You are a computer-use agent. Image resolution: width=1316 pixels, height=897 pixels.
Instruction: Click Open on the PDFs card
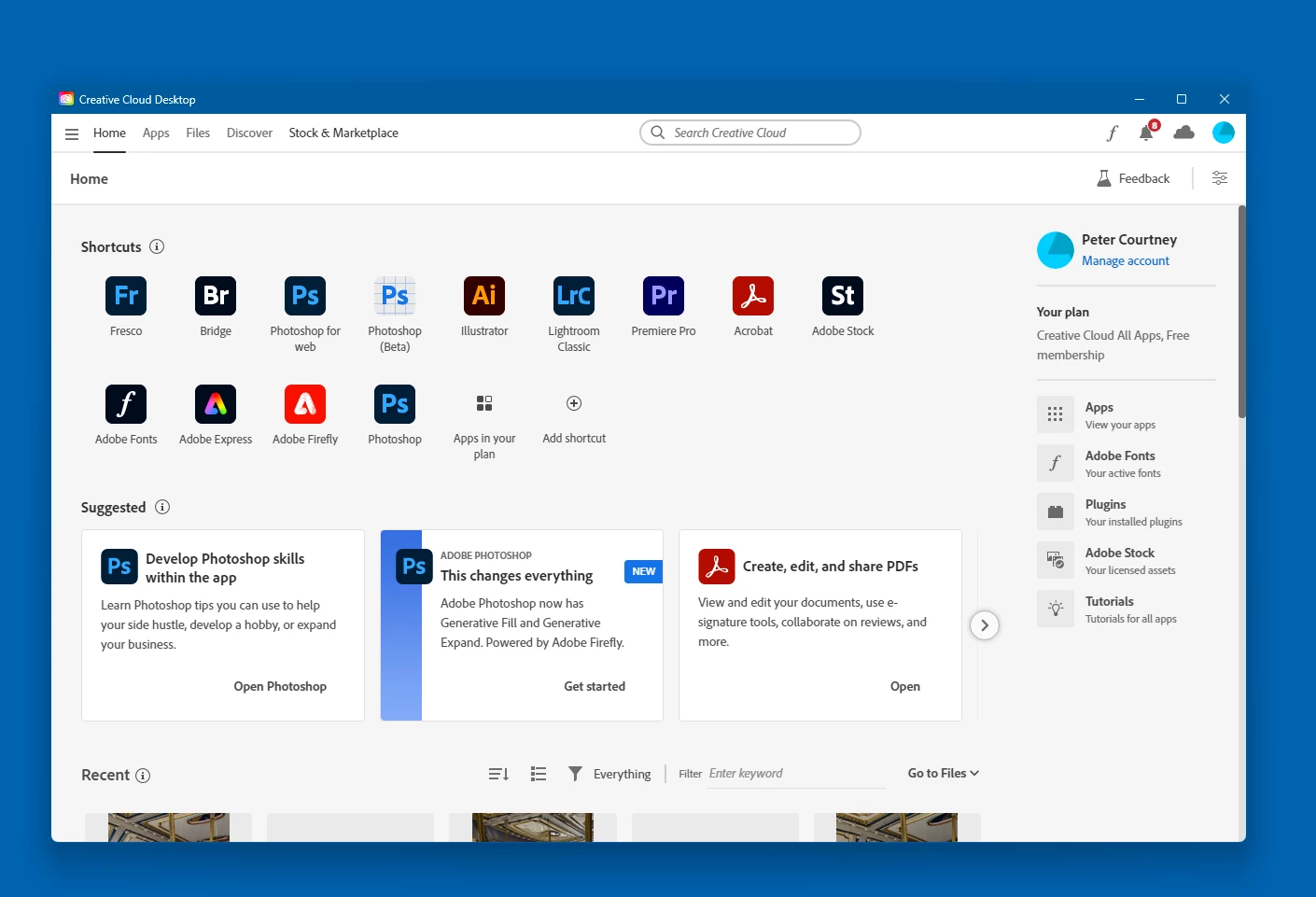pyautogui.click(x=905, y=686)
